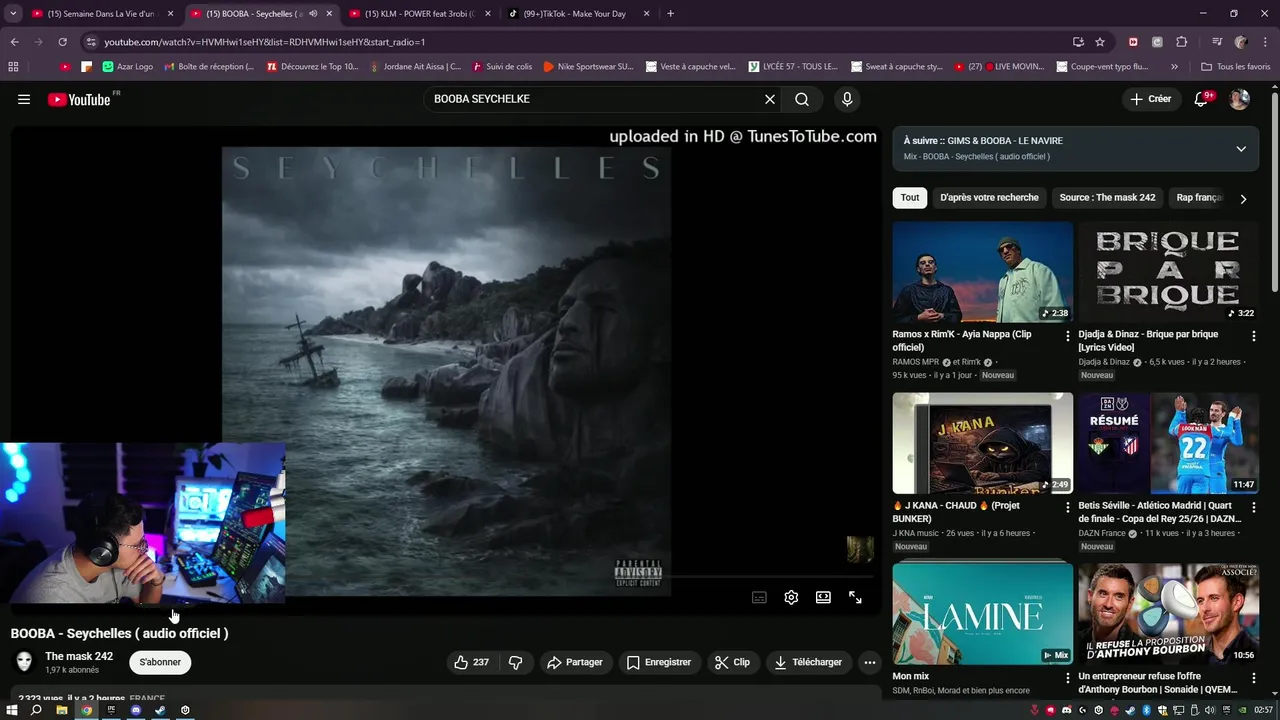1280x720 pixels.
Task: Click the Enregistrer save button
Action: [x=659, y=662]
